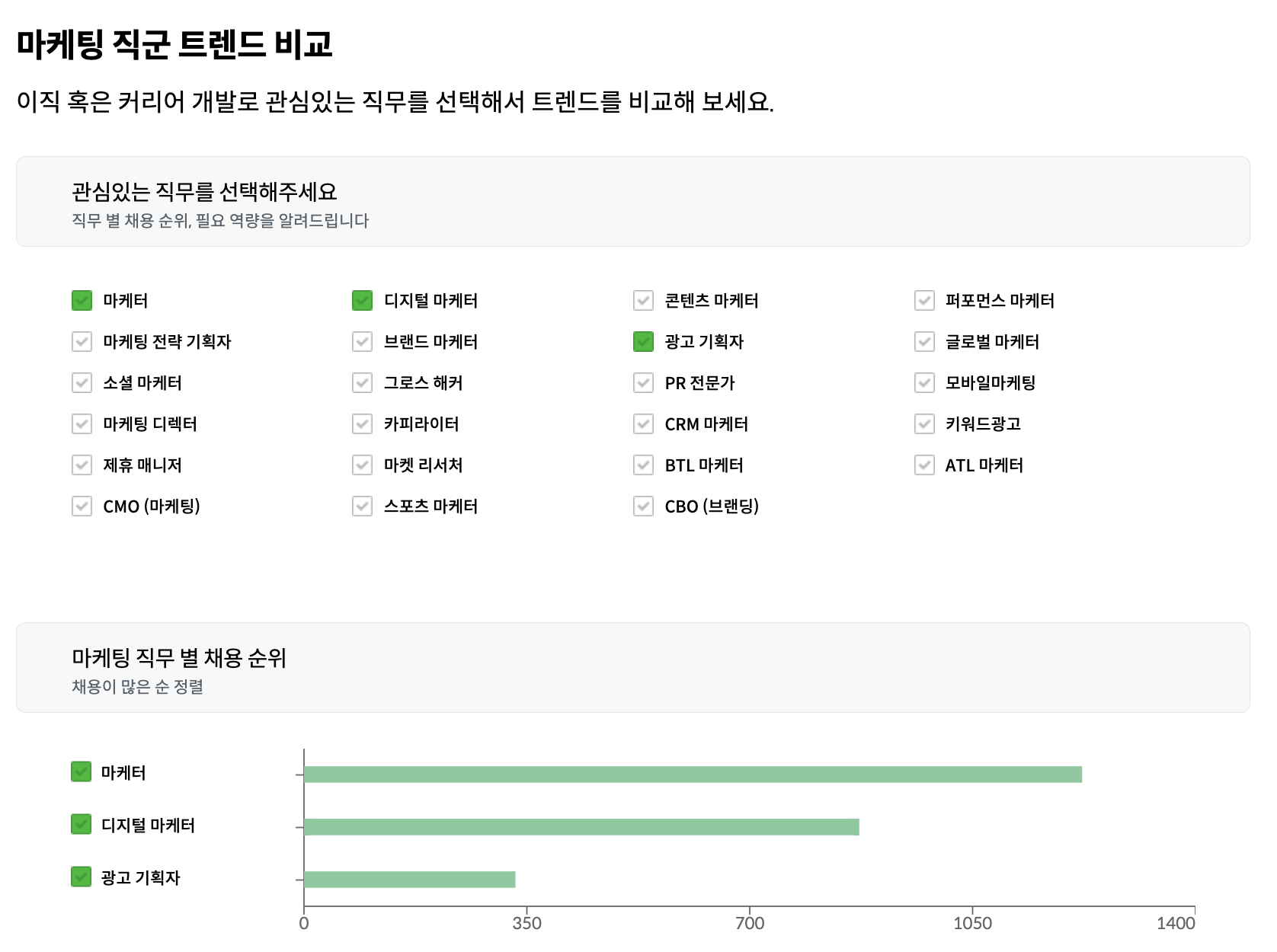Check the 마케팅 전략 기획자 option

(82, 342)
